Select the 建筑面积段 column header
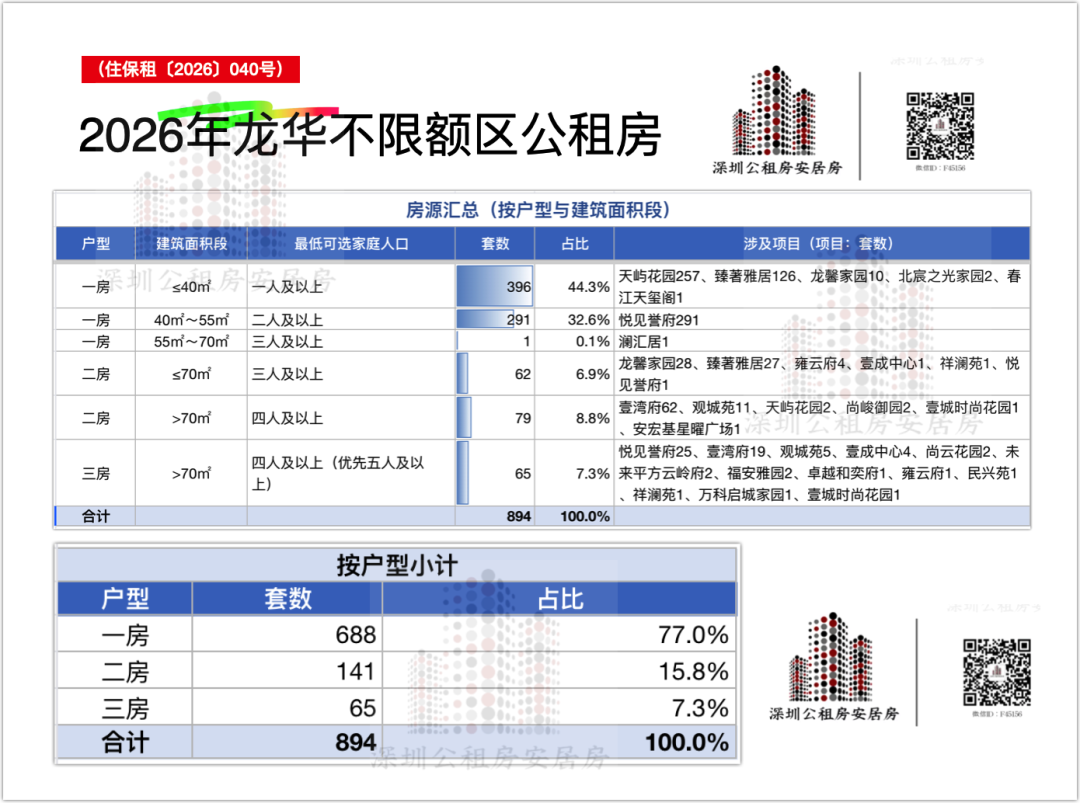1080x803 pixels. [x=191, y=244]
